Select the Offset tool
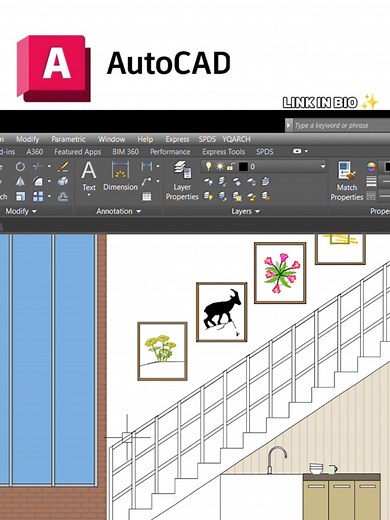390x520 pixels. (63, 196)
